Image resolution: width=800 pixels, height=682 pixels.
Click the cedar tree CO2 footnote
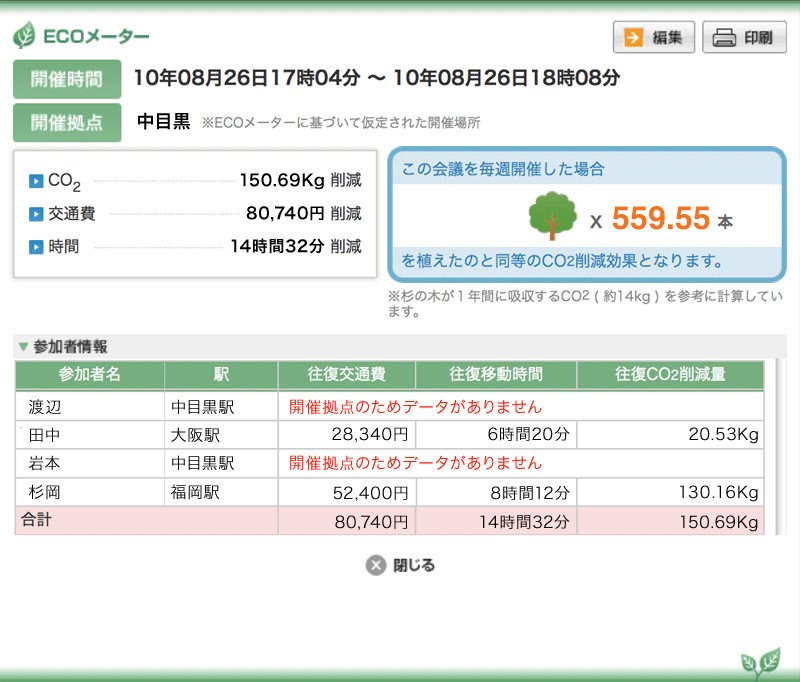[585, 304]
